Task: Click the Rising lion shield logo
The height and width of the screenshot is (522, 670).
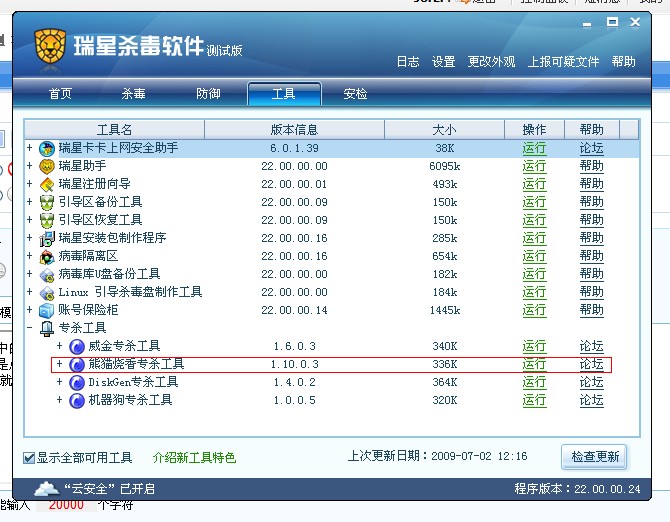Action: click(50, 47)
